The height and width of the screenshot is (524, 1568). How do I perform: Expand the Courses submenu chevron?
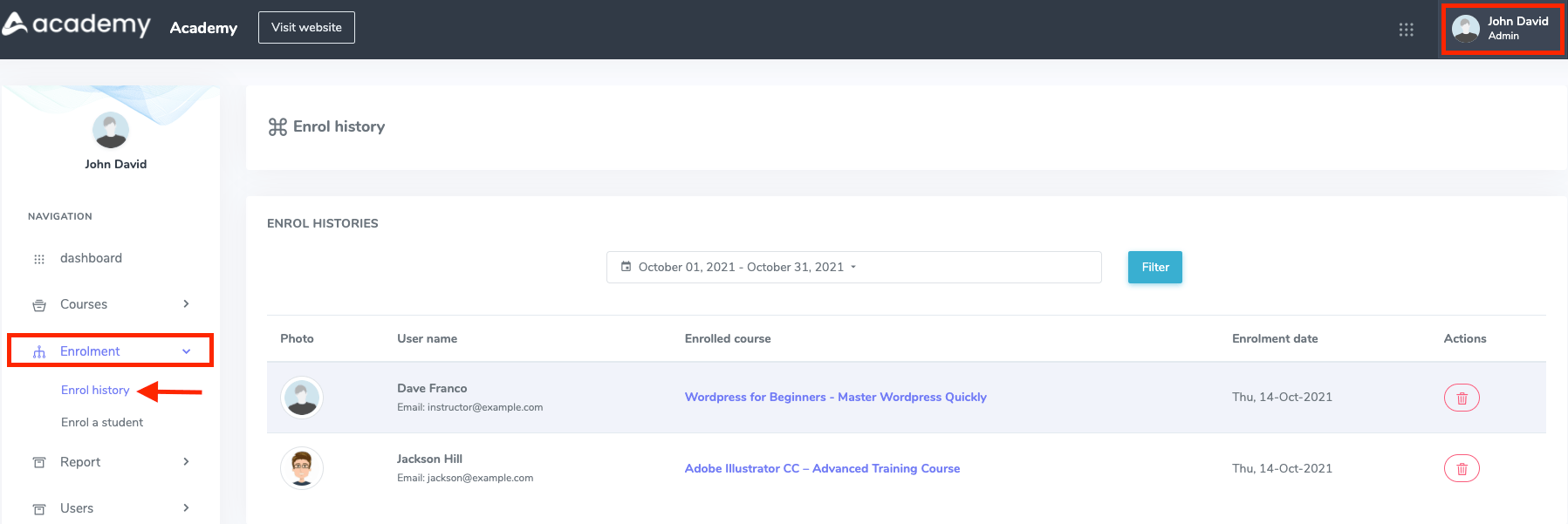pos(186,304)
